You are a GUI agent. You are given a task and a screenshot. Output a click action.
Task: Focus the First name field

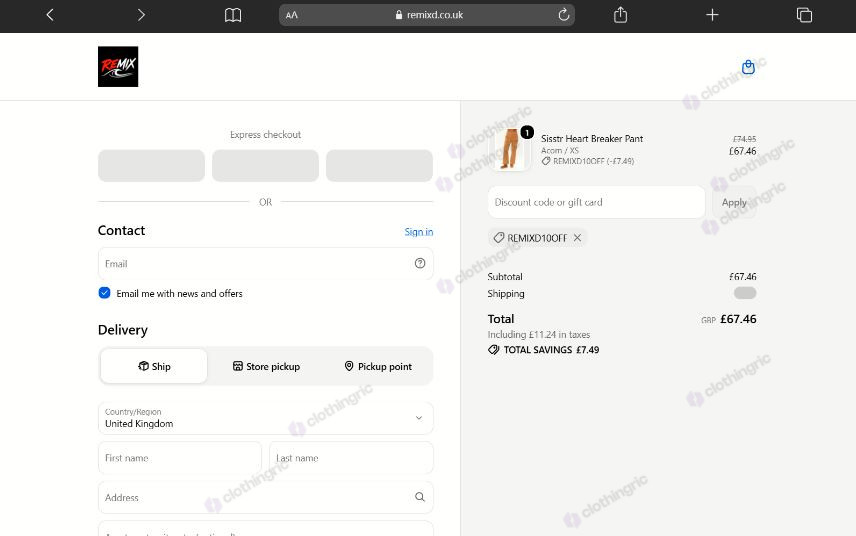coord(180,458)
